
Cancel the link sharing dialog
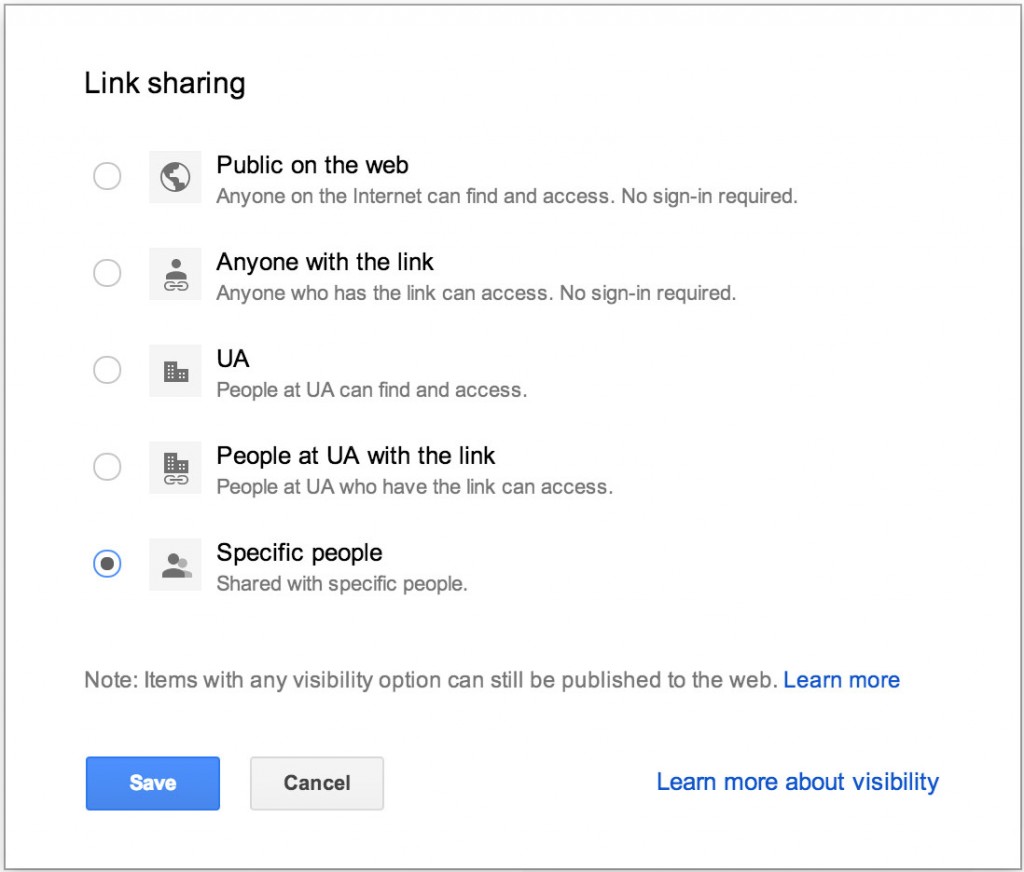tap(316, 783)
